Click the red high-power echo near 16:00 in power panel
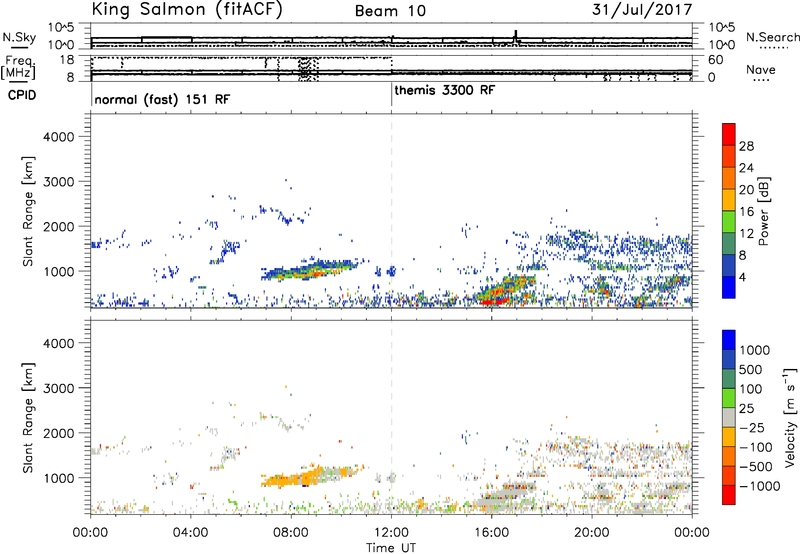Viewport: 800px width, 554px height. click(494, 301)
